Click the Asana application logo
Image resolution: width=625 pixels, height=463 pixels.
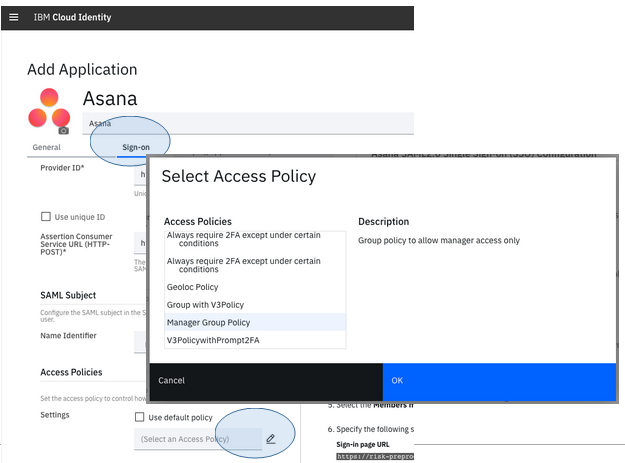pos(49,108)
